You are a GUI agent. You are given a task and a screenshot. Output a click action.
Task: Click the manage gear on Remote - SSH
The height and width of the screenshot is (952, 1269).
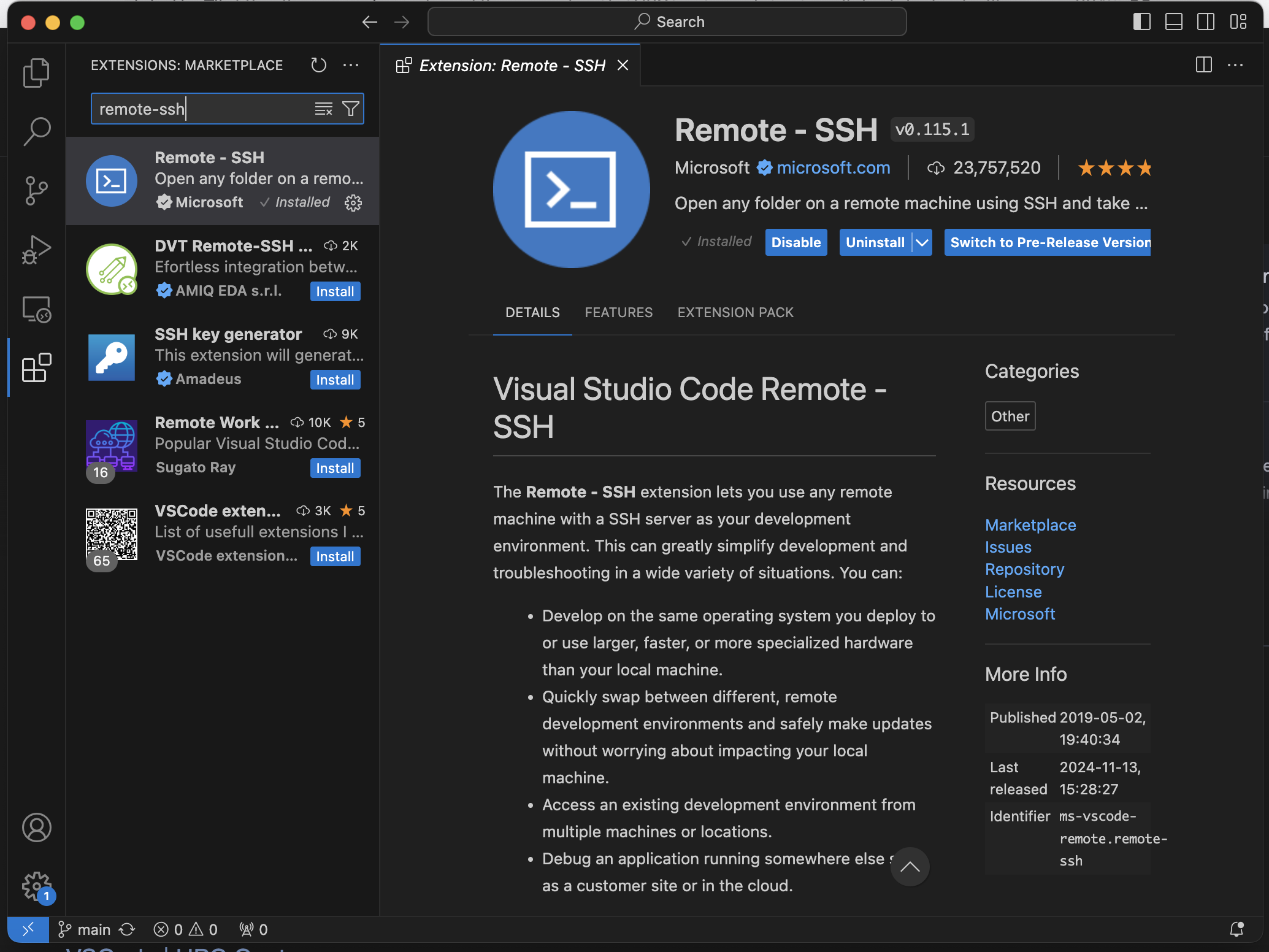[x=353, y=203]
